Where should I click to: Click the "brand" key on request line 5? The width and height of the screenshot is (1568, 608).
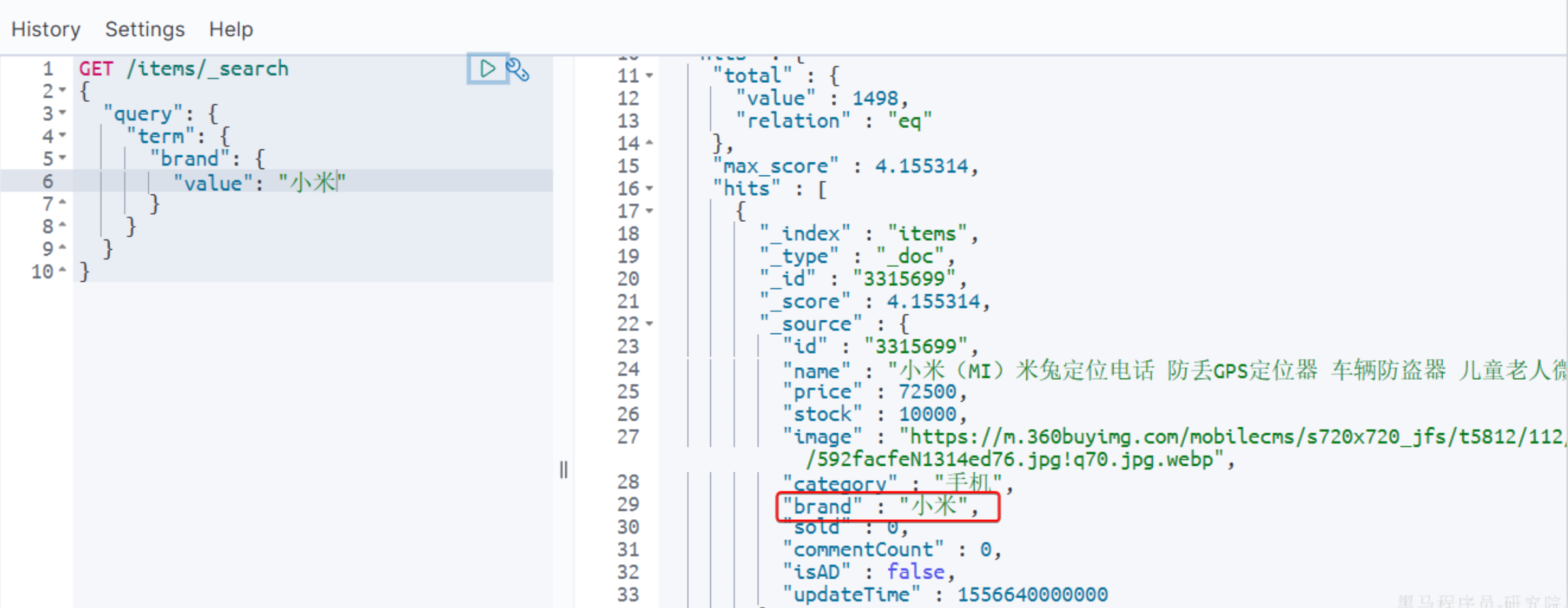189,159
